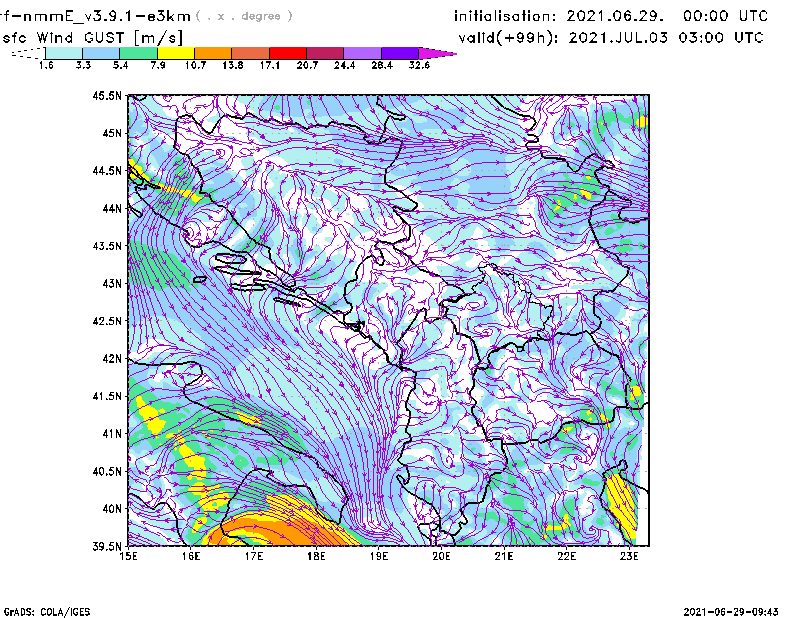Screen dimensions: 800x618
Task: Click the dashed white arrow at legend start
Action: (28, 53)
